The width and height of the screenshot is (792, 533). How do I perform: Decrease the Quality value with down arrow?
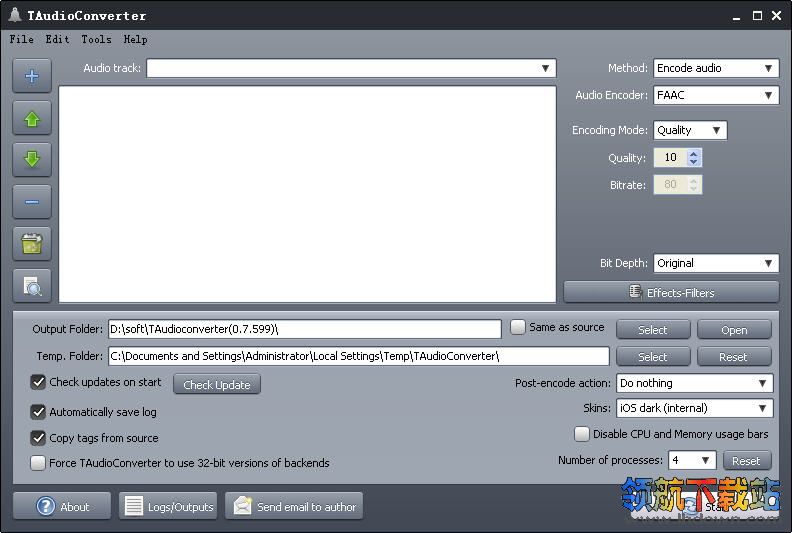pyautogui.click(x=694, y=162)
